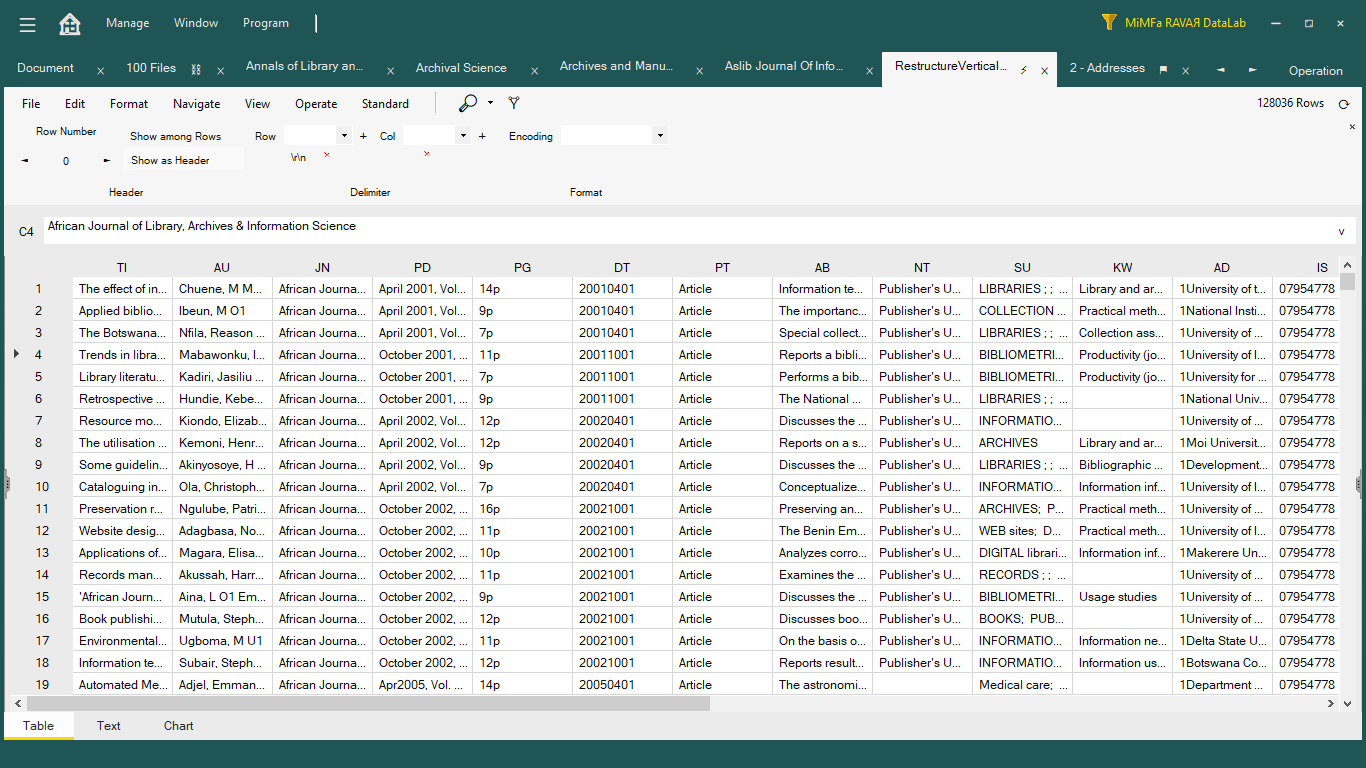Expand the cell content bar chevron
The height and width of the screenshot is (768, 1366).
click(x=1341, y=232)
